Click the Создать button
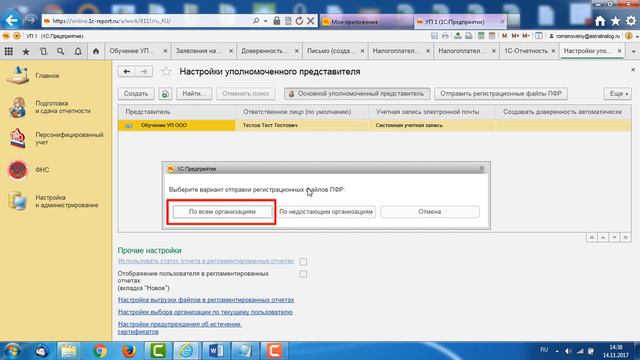Viewport: 640px width, 360px height. (136, 94)
